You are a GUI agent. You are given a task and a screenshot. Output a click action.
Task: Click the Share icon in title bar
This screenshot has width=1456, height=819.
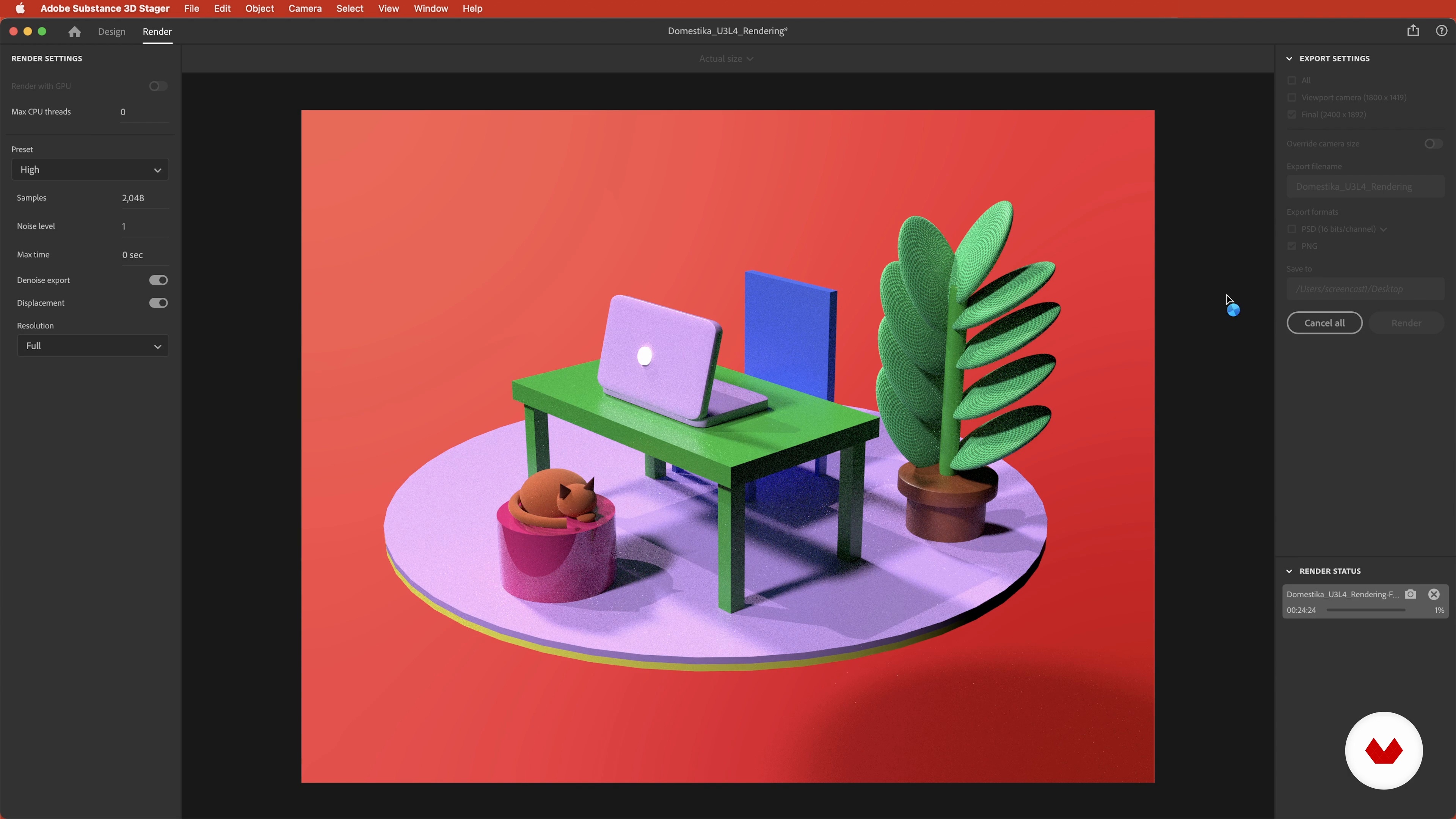point(1413,30)
